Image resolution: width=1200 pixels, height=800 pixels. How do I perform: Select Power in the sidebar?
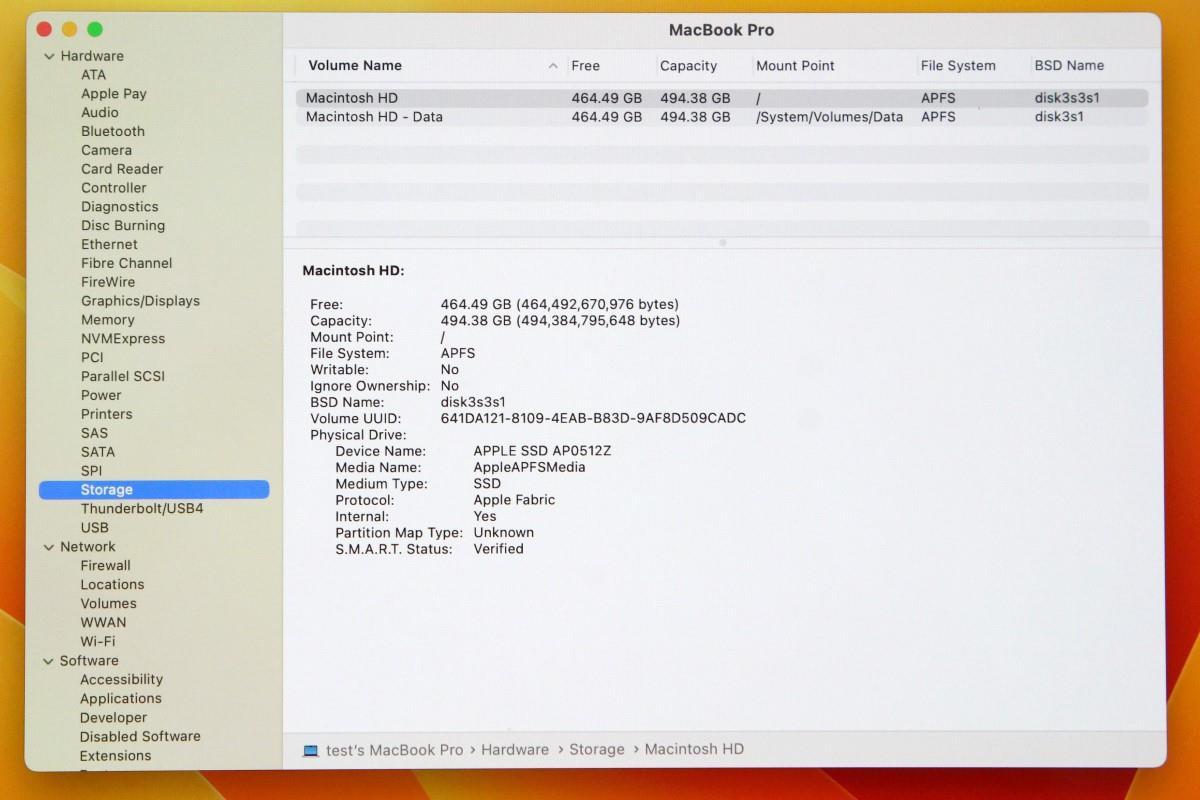pos(101,396)
